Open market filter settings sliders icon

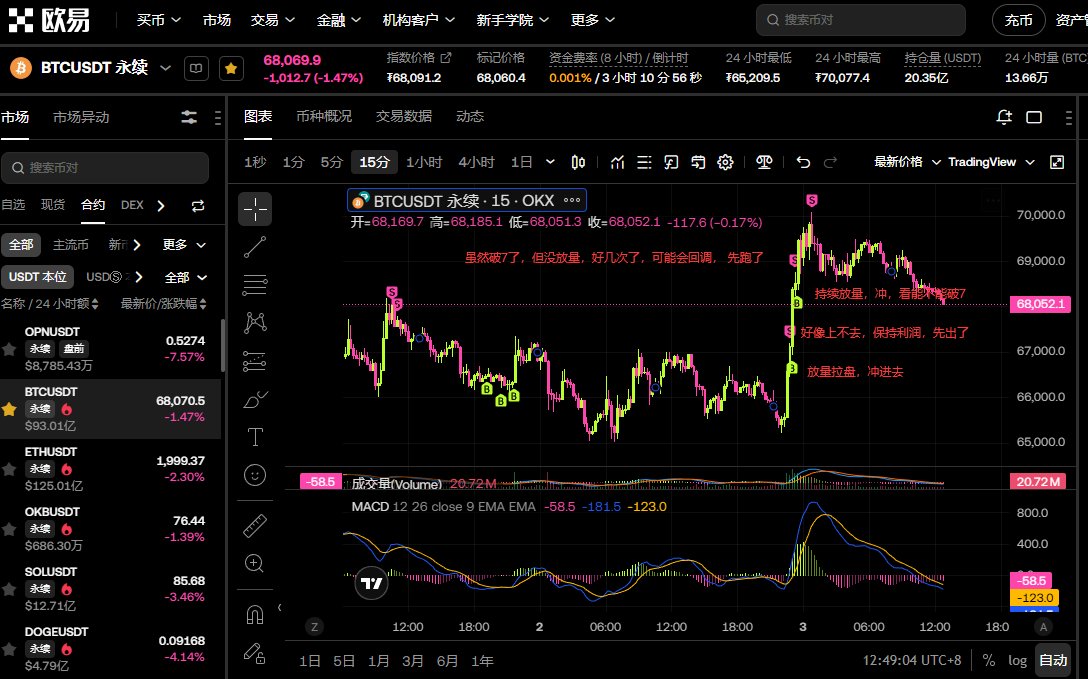pos(189,117)
